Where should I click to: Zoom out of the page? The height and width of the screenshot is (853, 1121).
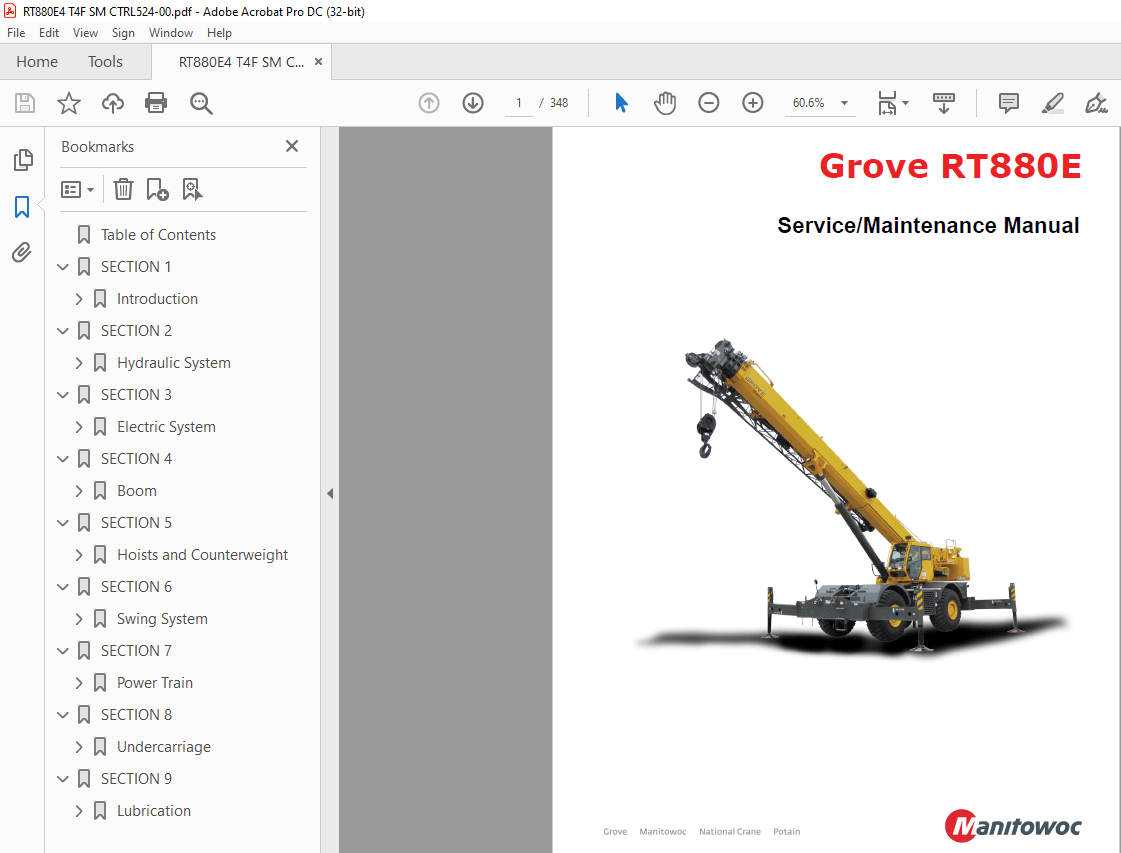click(708, 102)
